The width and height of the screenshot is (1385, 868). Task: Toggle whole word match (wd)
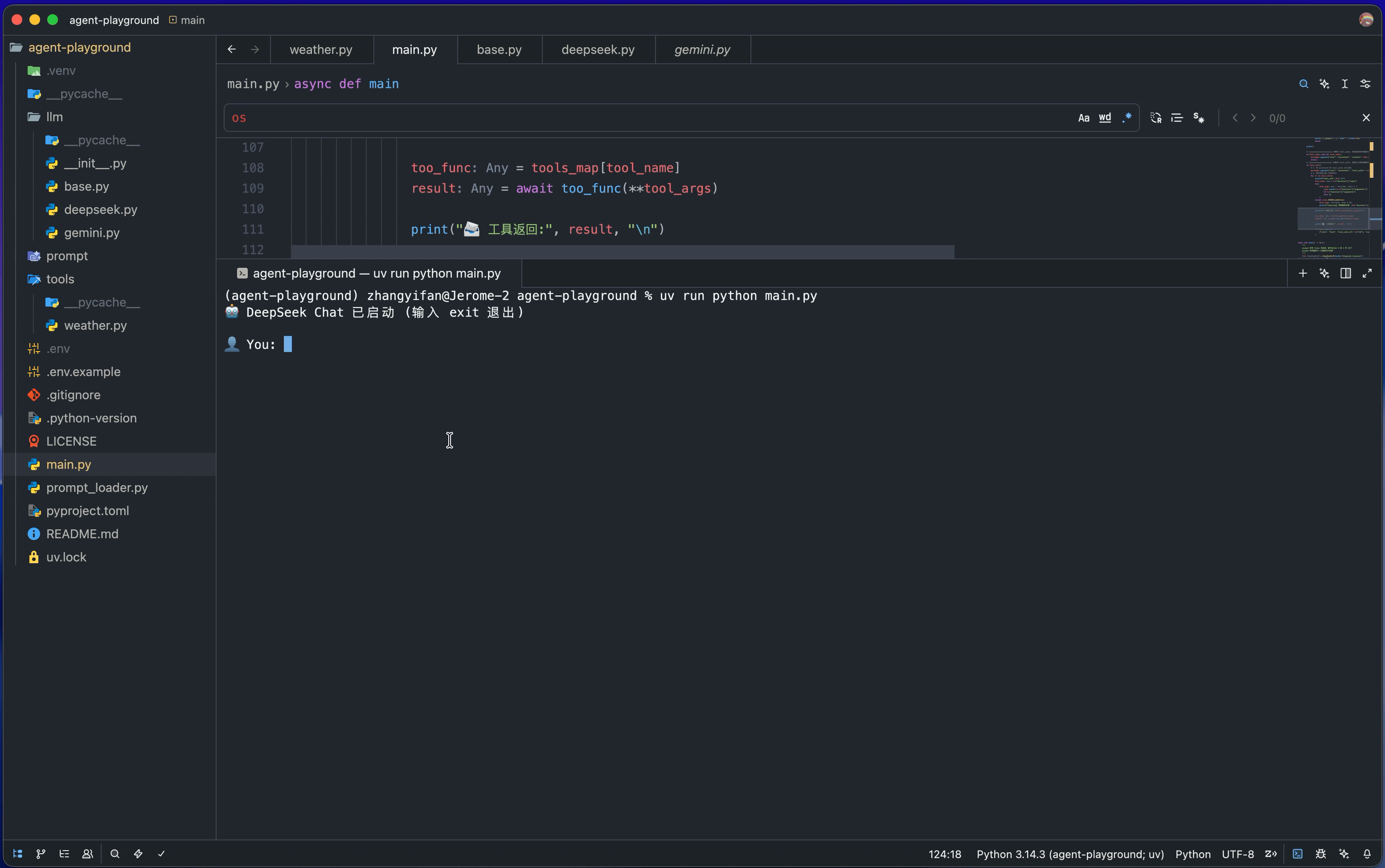1105,118
